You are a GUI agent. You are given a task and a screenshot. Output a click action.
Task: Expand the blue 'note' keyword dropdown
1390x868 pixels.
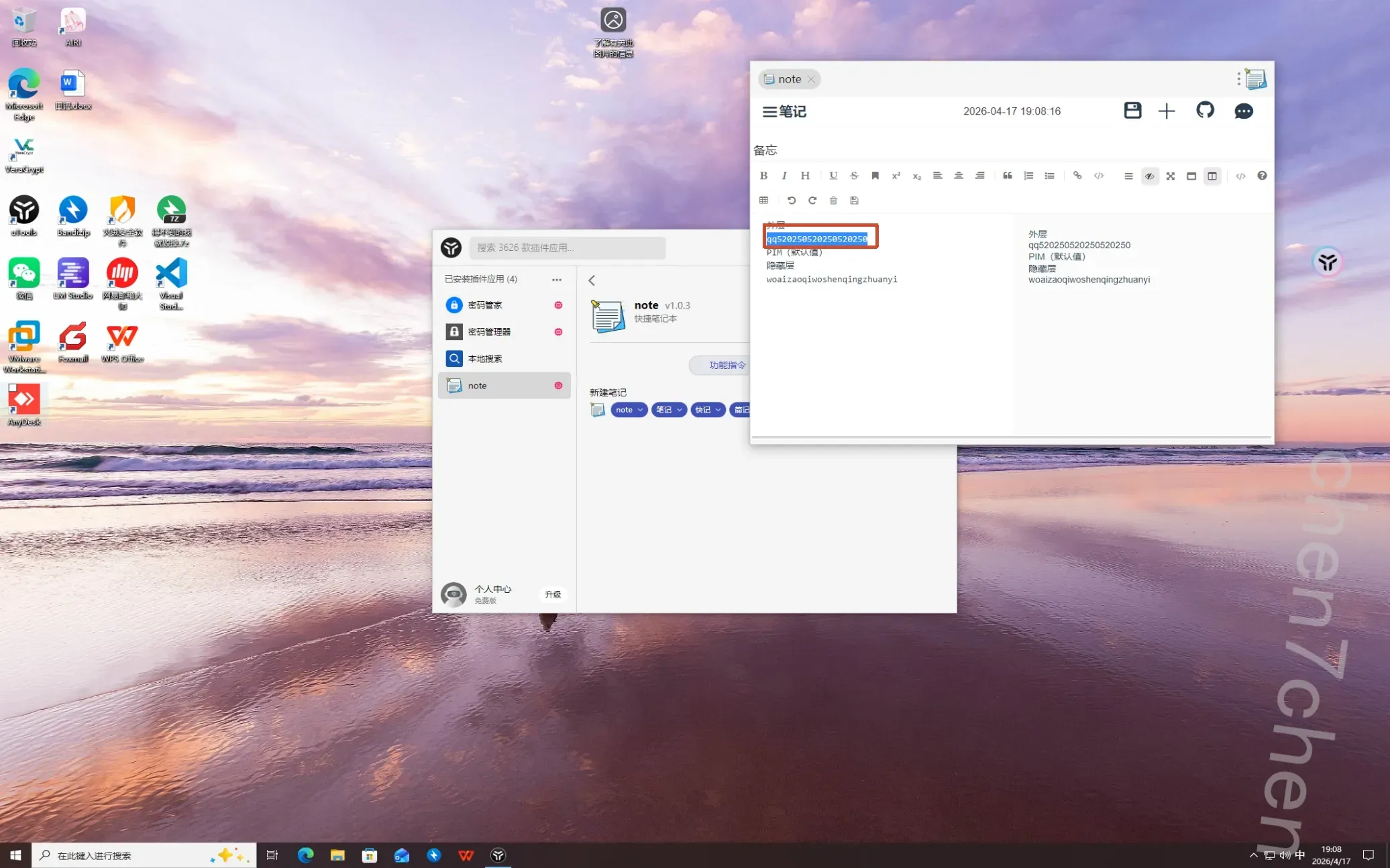tap(641, 410)
